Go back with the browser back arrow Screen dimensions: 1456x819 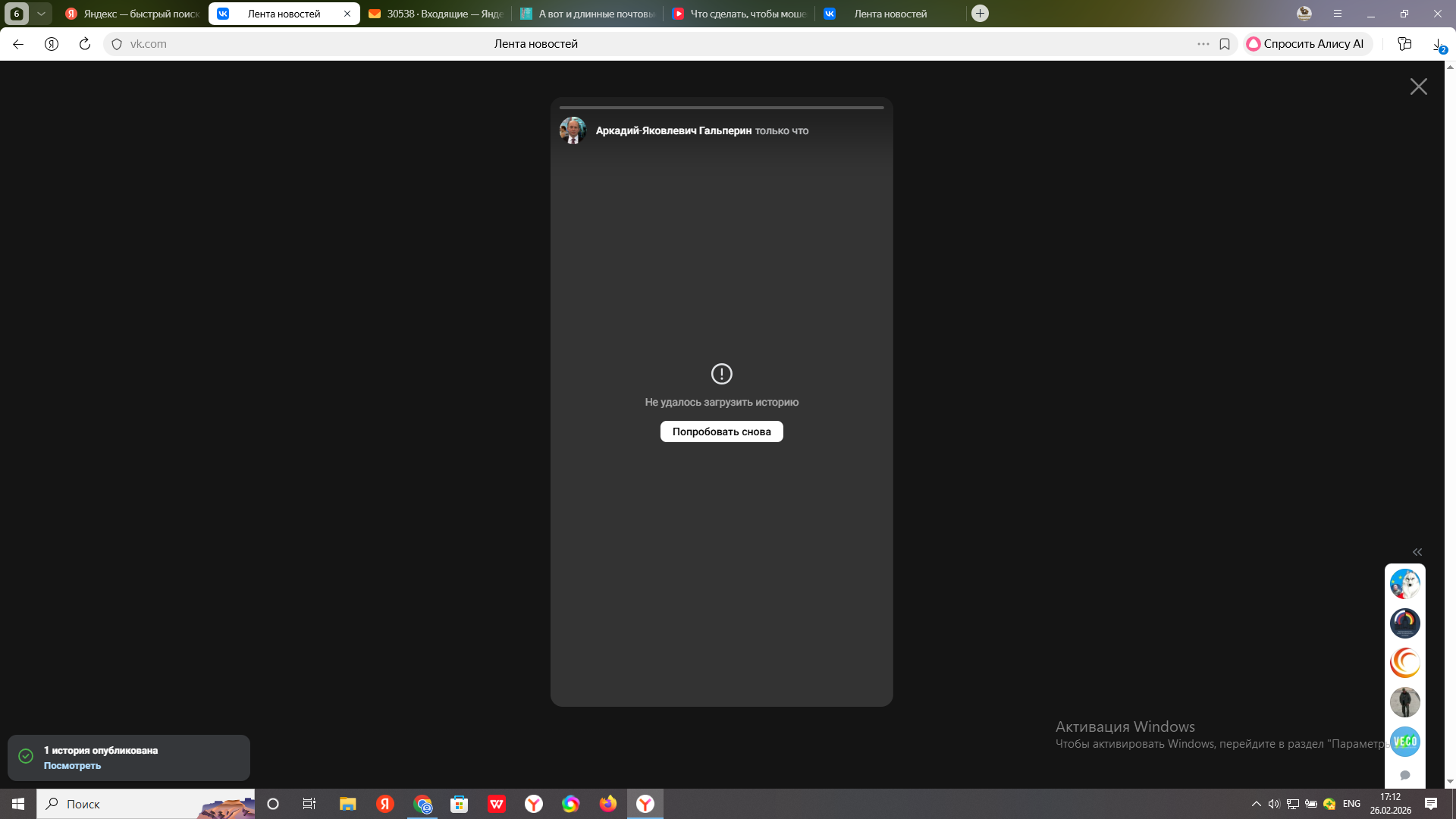tap(18, 44)
